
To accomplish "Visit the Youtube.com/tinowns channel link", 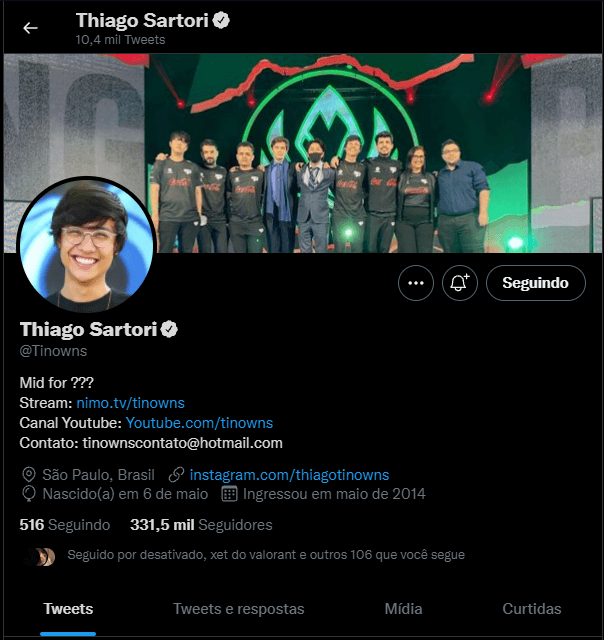I will click(x=200, y=423).
